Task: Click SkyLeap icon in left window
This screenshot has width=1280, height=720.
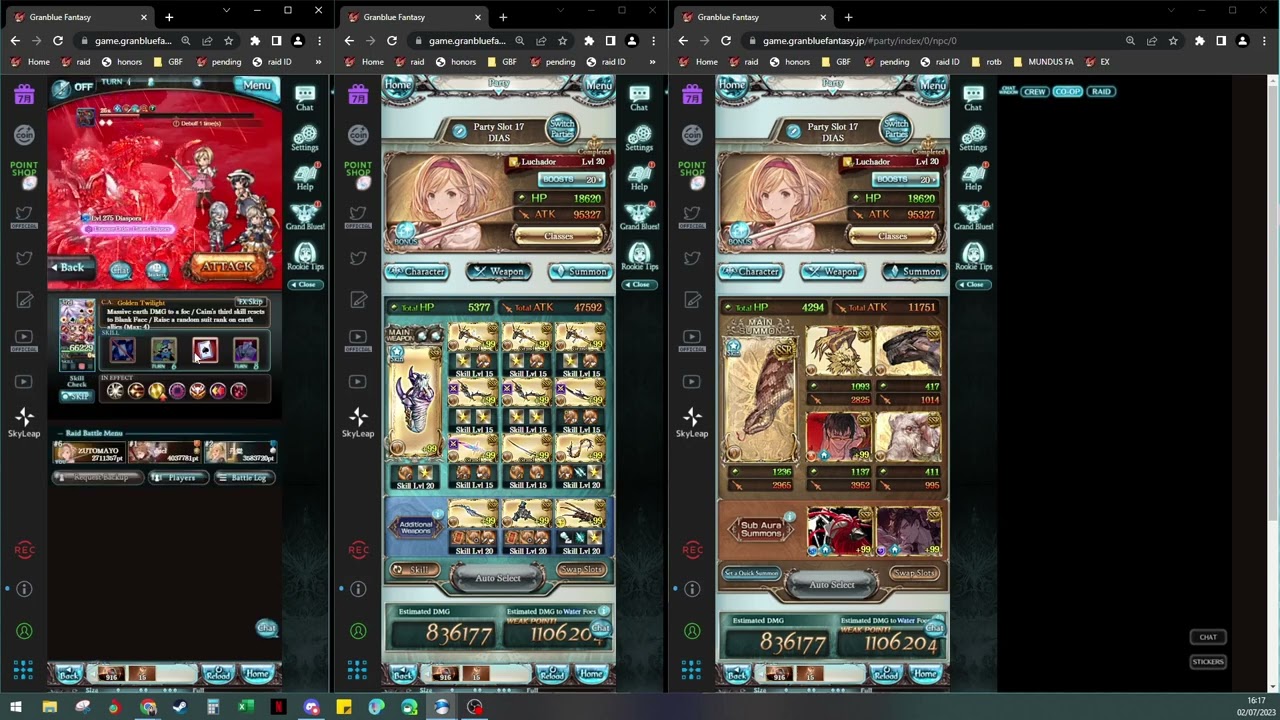Action: click(x=24, y=422)
